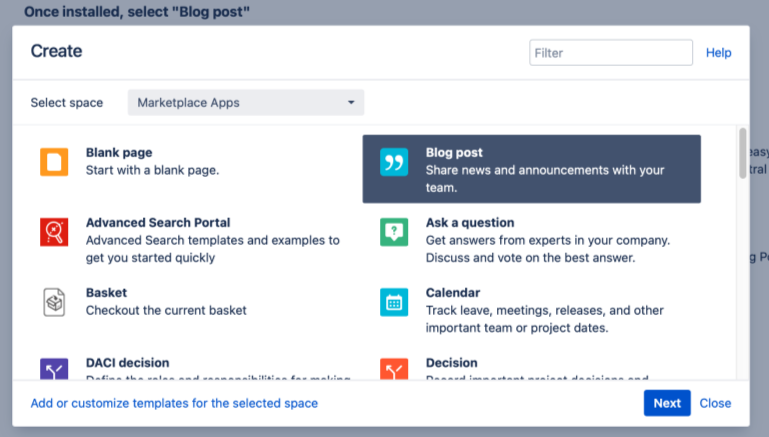Click the Blank page template icon

pyautogui.click(x=54, y=162)
